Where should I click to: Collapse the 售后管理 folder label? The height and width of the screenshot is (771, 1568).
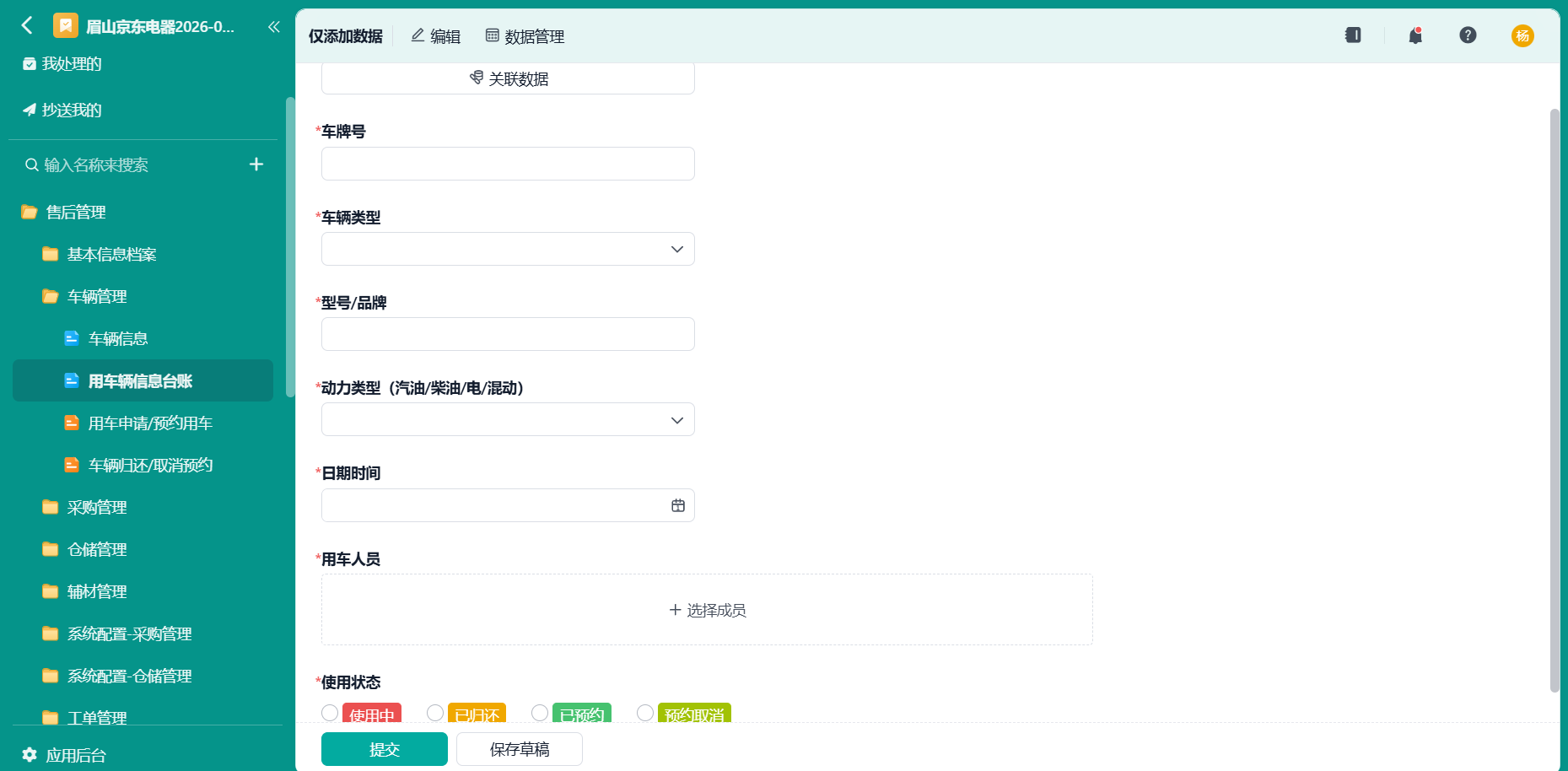click(76, 212)
